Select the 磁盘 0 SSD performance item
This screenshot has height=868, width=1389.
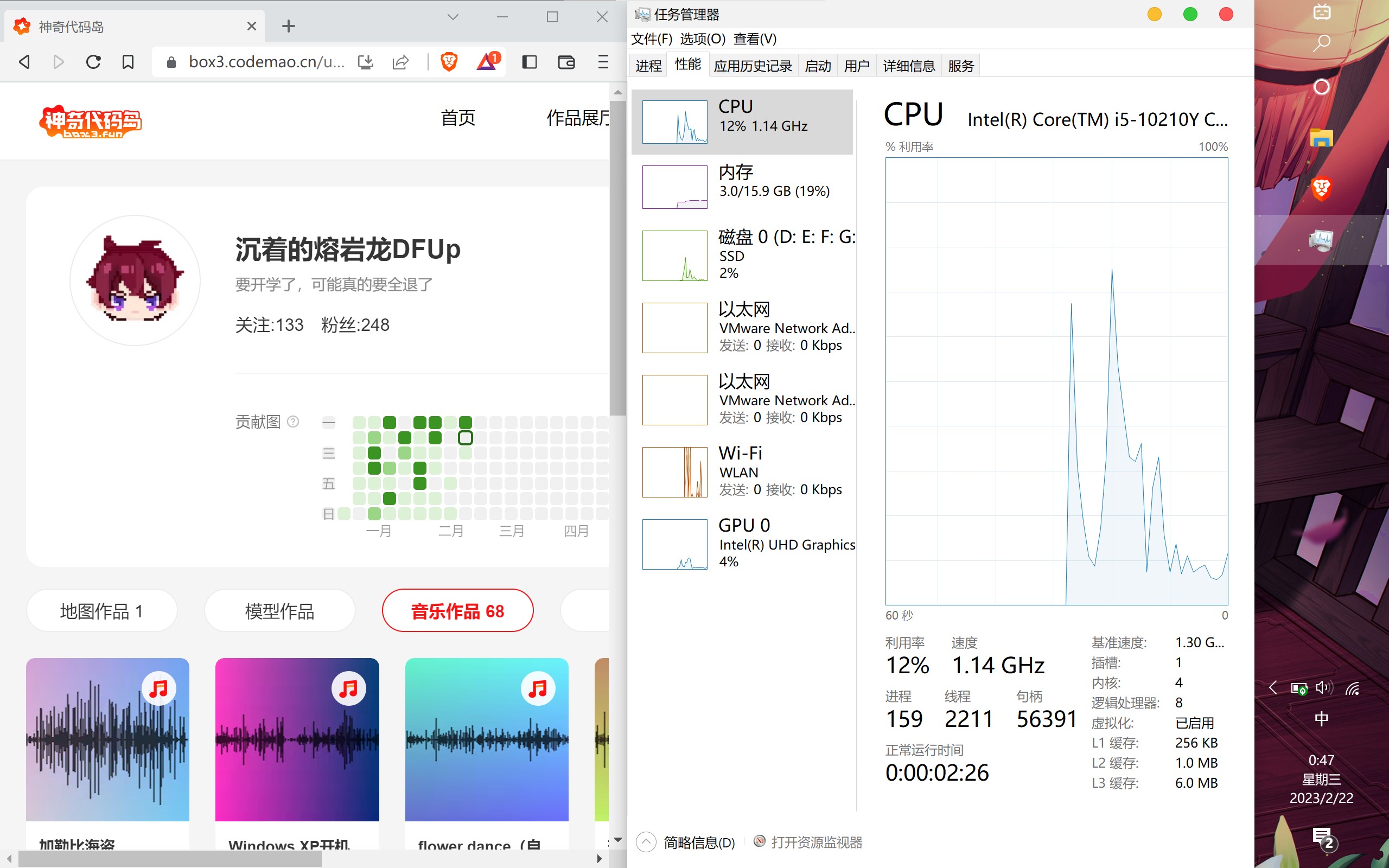[742, 256]
